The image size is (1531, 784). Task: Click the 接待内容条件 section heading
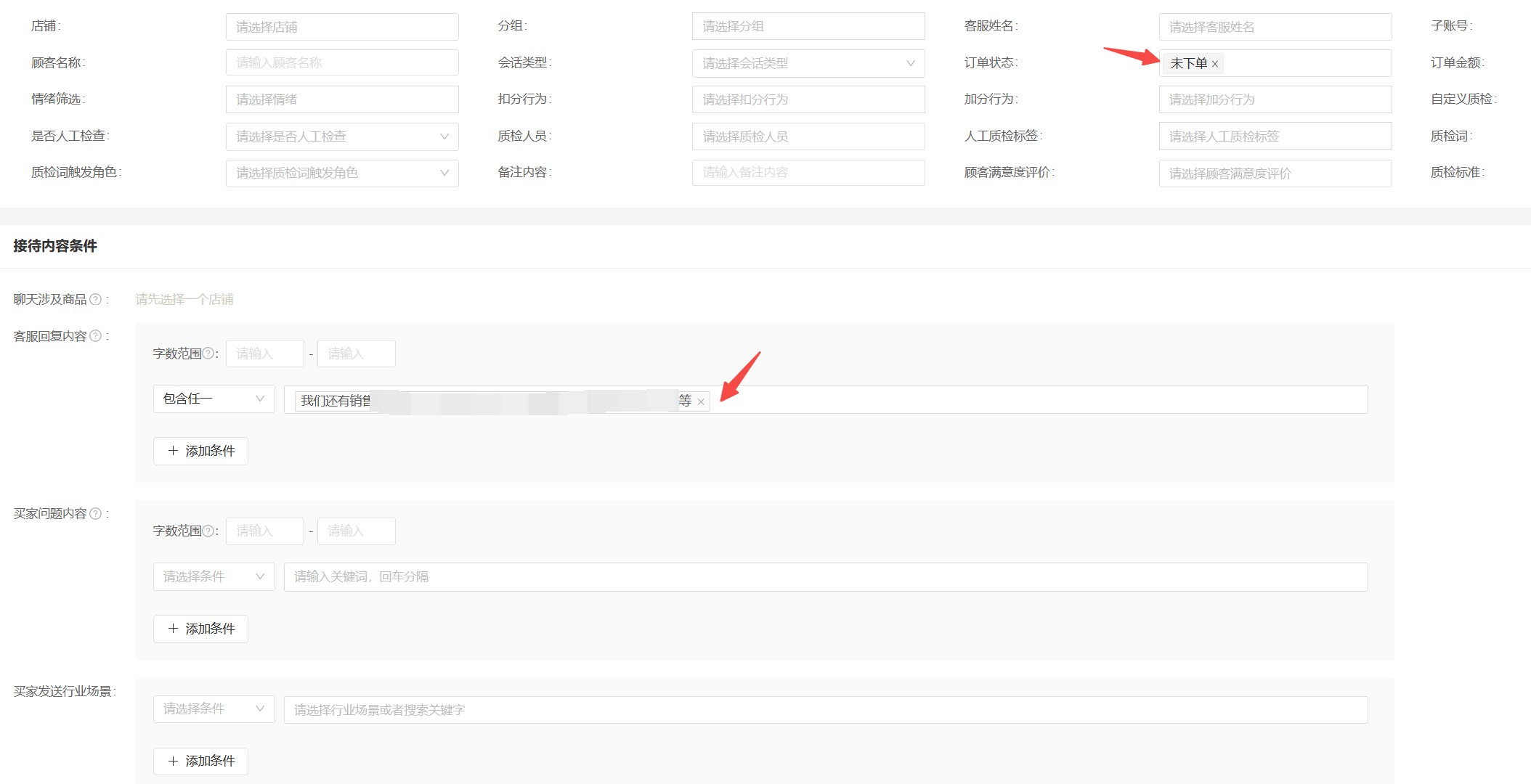tap(55, 246)
